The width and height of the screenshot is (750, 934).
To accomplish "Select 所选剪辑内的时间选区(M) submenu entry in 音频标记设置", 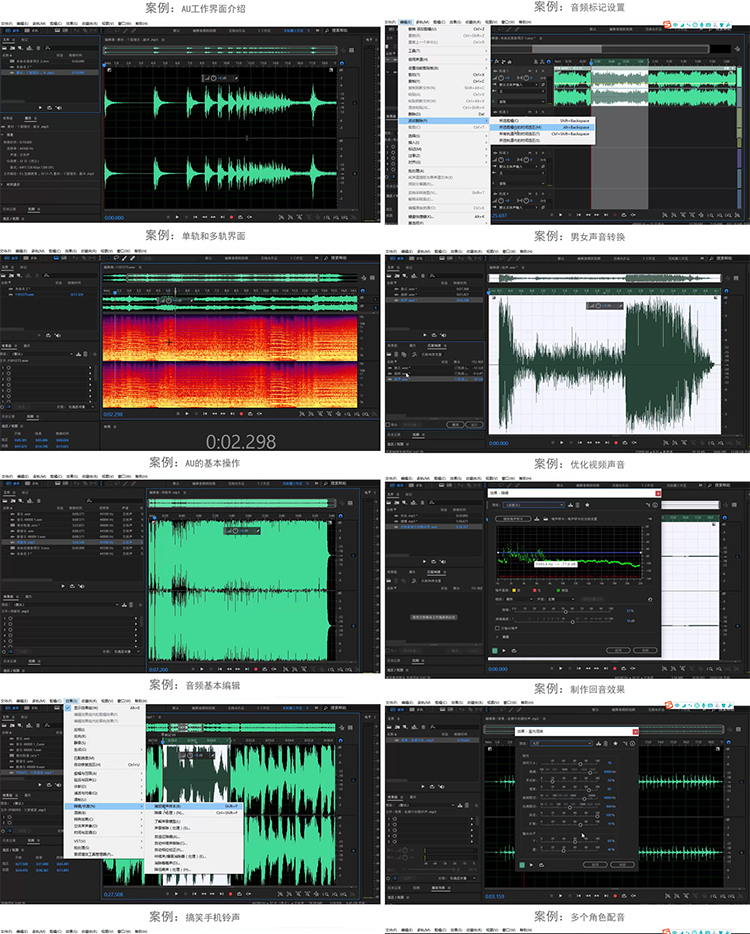I will 542,127.
